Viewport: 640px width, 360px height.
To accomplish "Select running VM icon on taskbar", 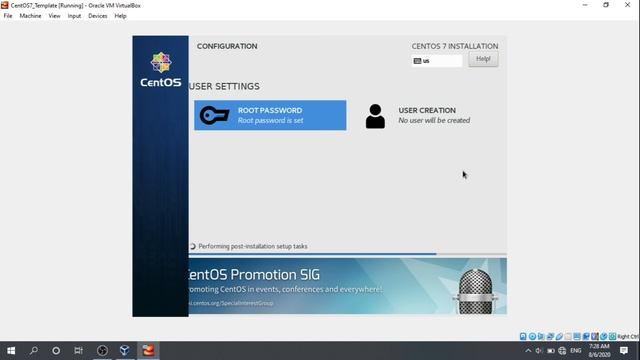I will (x=148, y=351).
